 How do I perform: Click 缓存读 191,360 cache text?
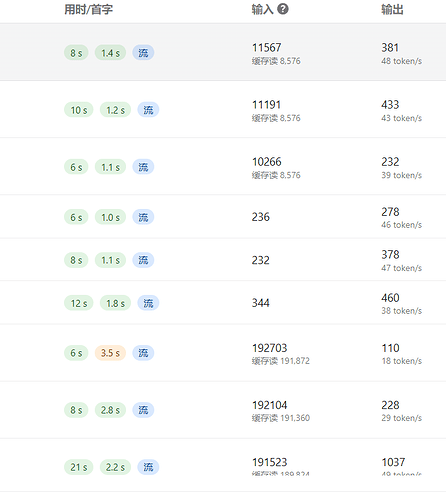(281, 418)
